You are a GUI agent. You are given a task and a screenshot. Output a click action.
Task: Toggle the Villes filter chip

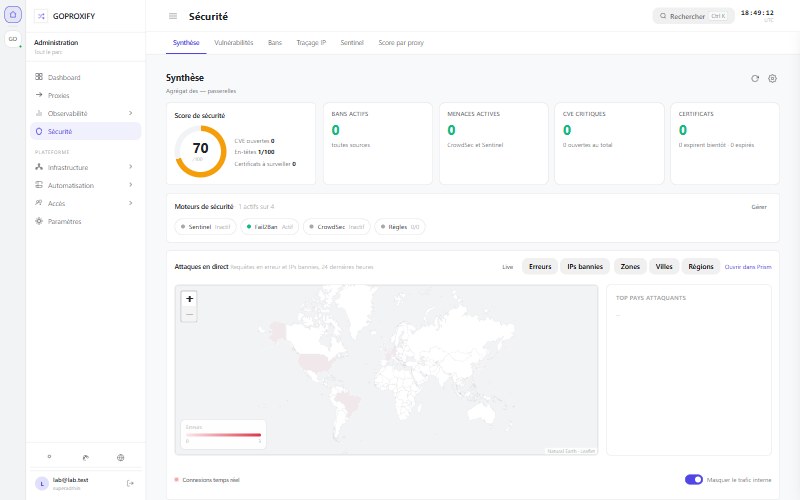tap(664, 267)
